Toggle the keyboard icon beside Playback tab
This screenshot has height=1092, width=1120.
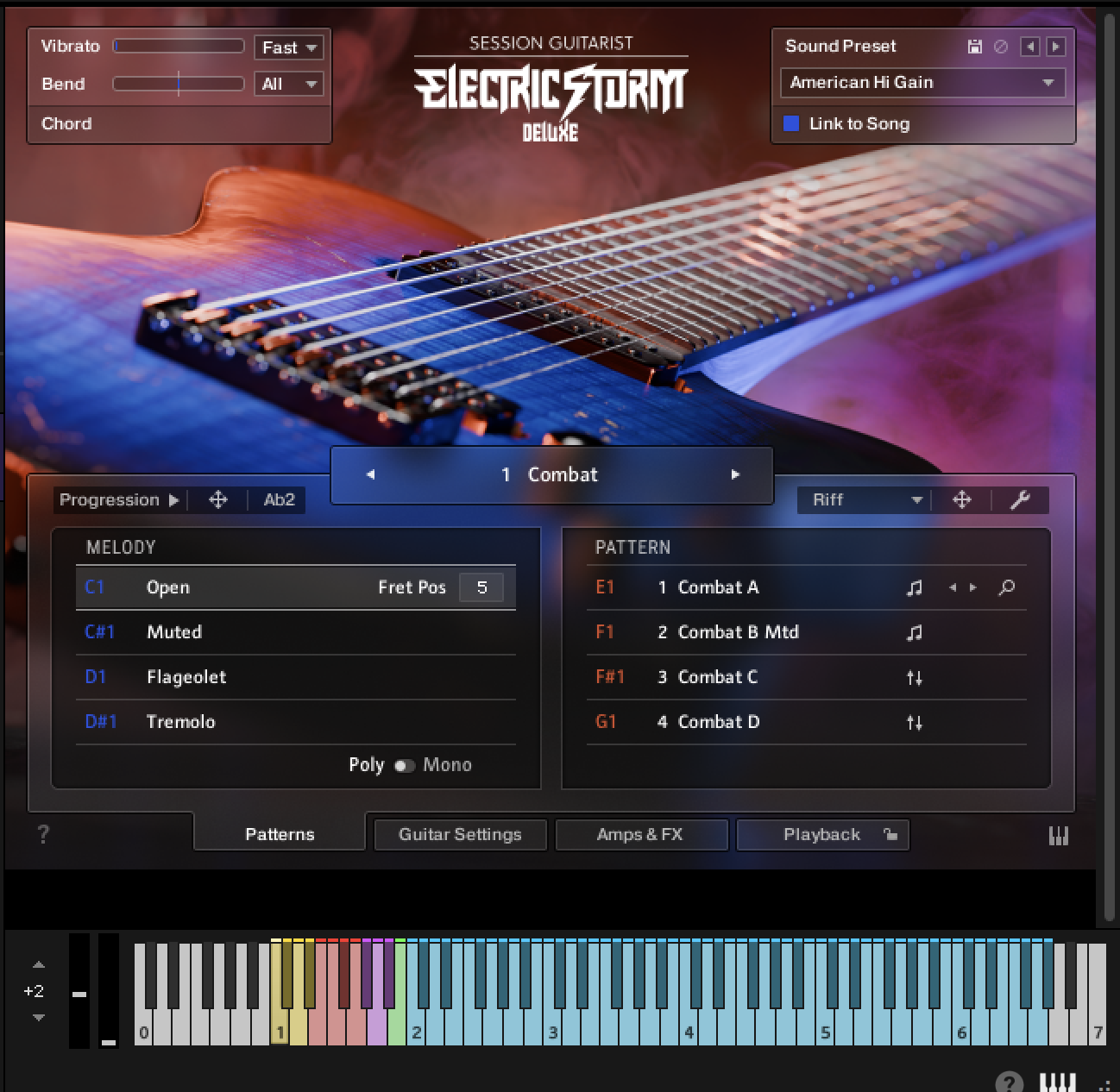point(1058,835)
